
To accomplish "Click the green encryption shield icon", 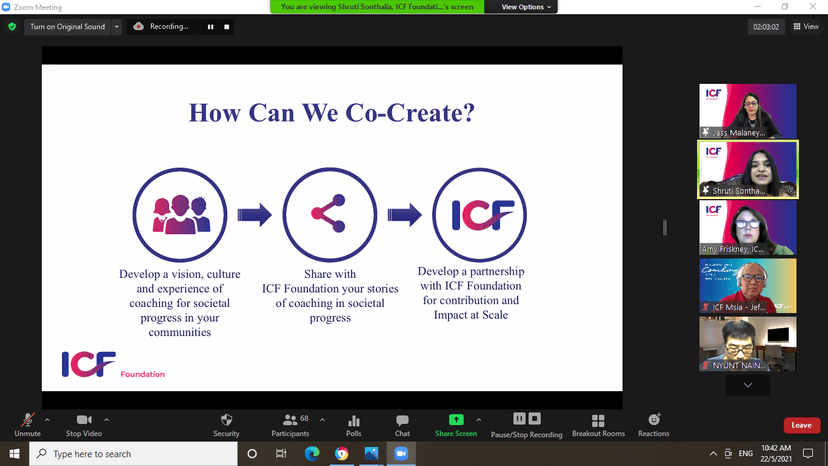I will [x=12, y=26].
